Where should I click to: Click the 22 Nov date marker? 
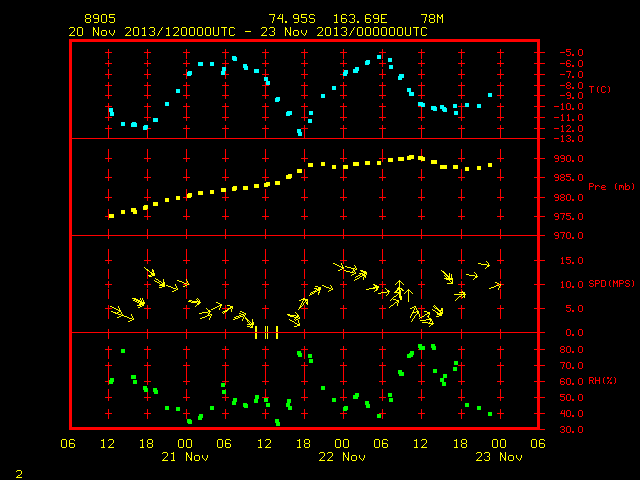click(x=342, y=457)
